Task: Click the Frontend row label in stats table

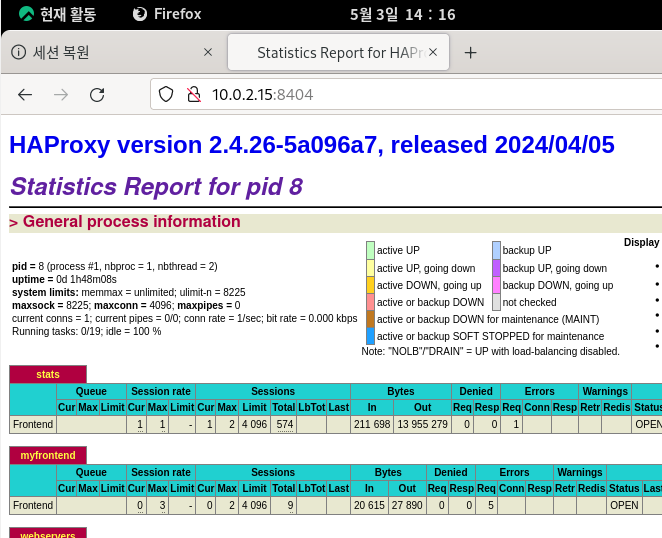Action: pos(33,424)
